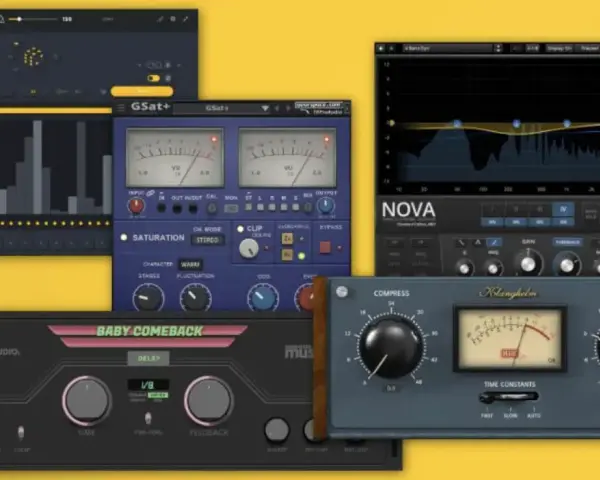This screenshot has height=480, width=600.
Task: Click the wide yellow button in the sequencer plugin
Action: tap(142, 91)
